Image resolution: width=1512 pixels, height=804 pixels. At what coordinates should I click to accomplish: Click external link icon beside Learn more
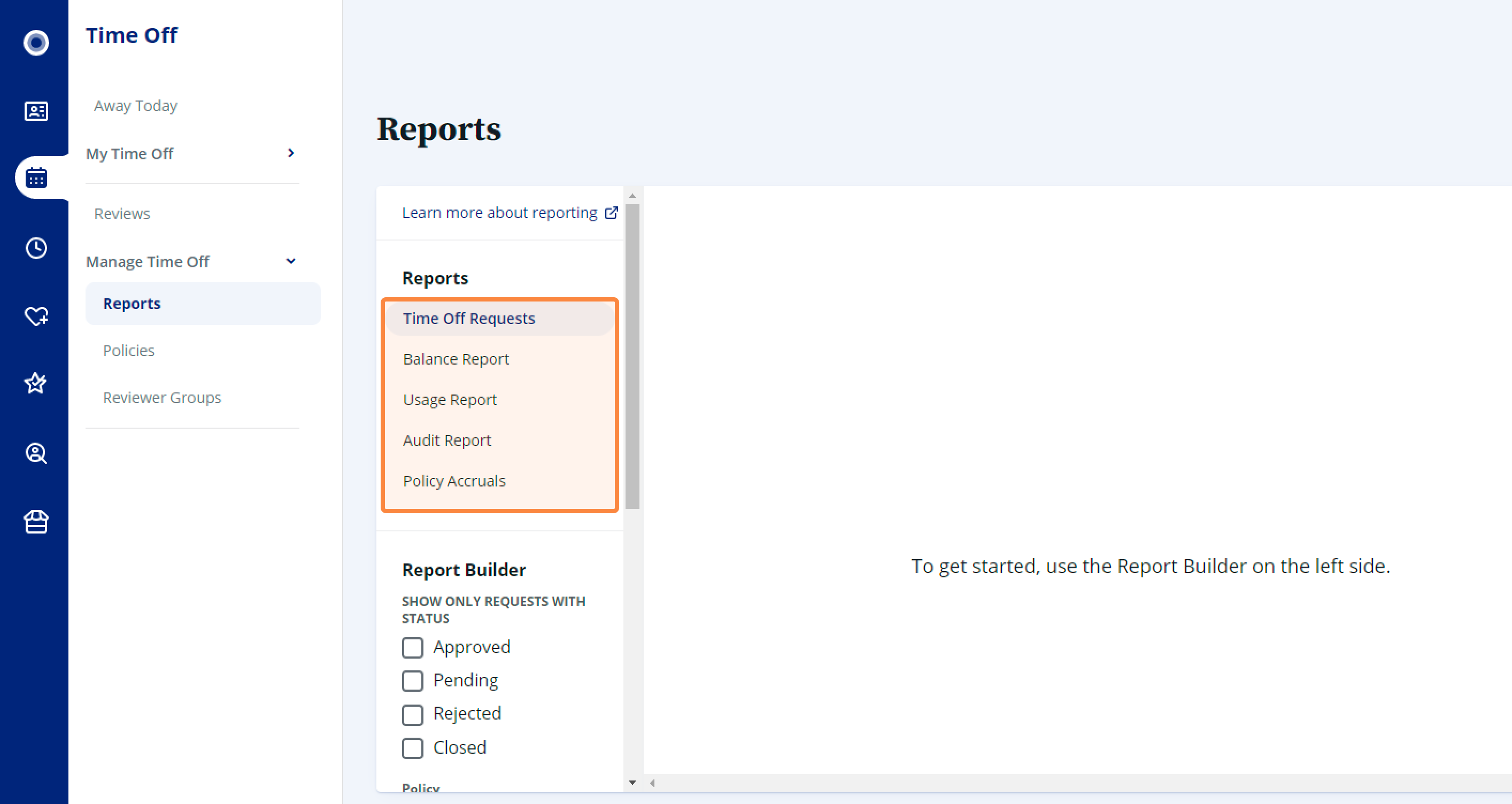coord(611,212)
